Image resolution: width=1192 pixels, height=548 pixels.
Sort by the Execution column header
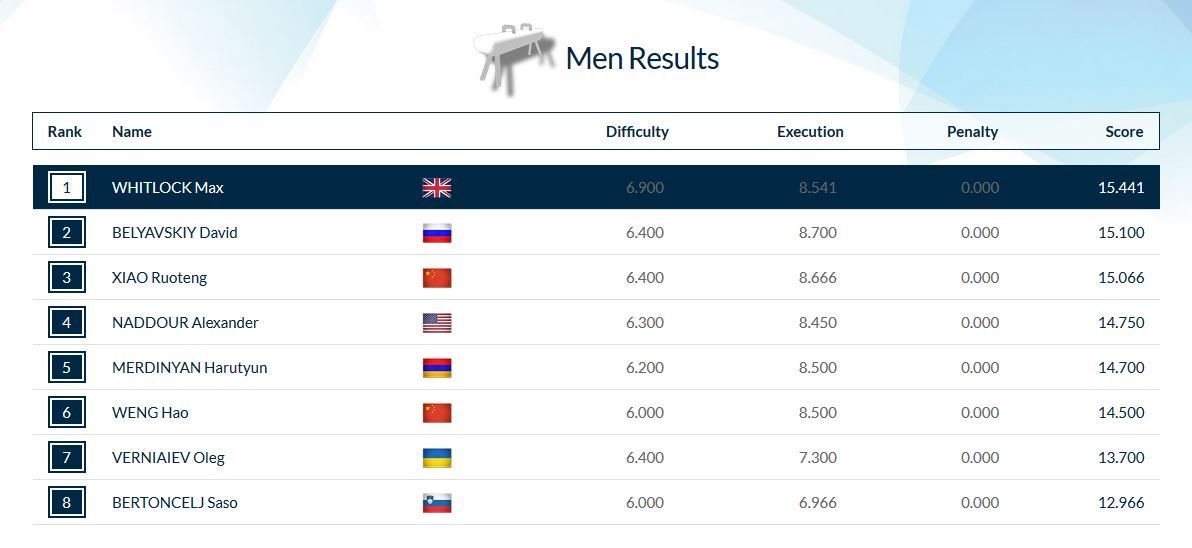click(810, 132)
